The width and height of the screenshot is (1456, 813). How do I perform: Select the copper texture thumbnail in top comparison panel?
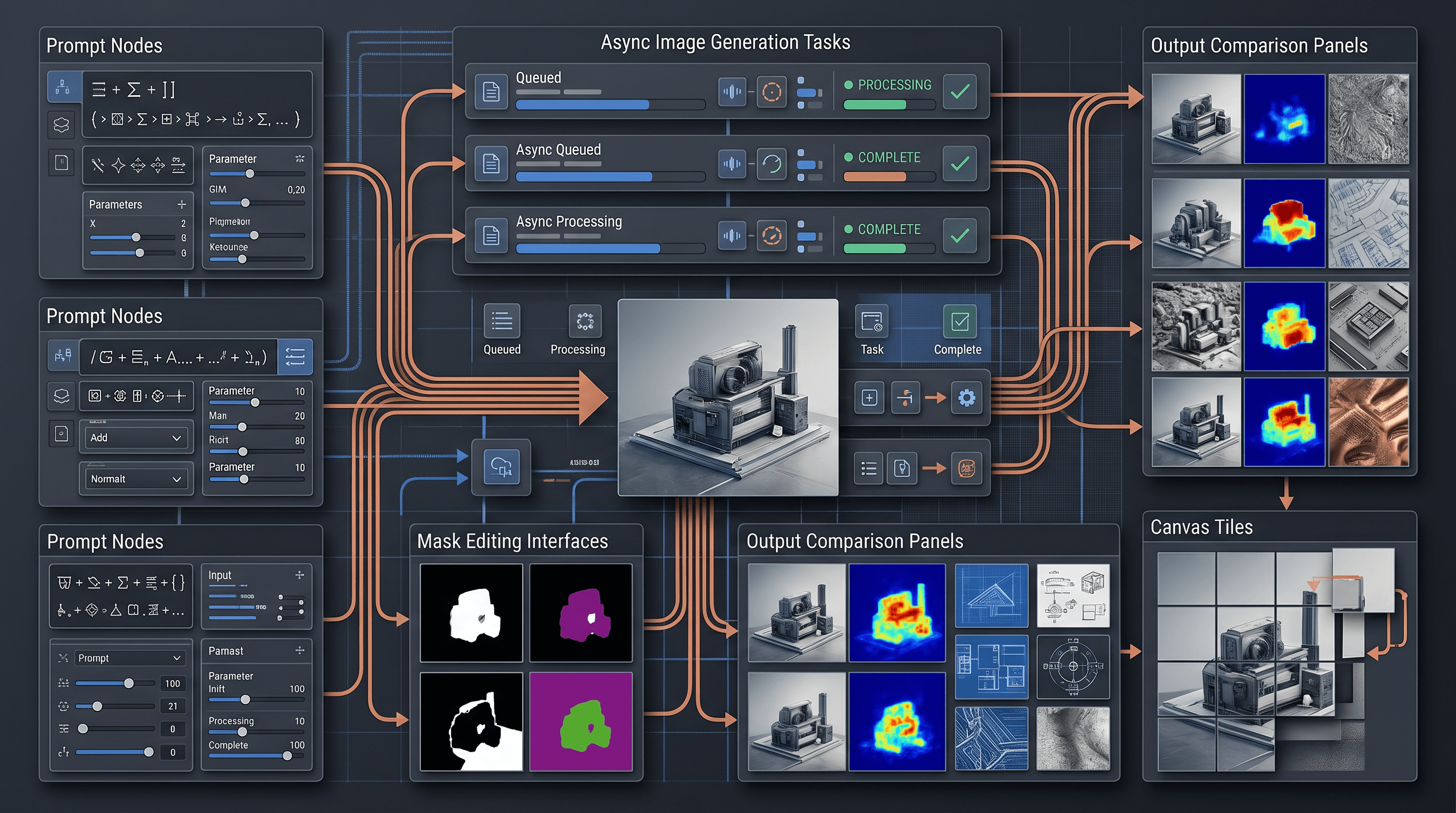[x=1368, y=422]
